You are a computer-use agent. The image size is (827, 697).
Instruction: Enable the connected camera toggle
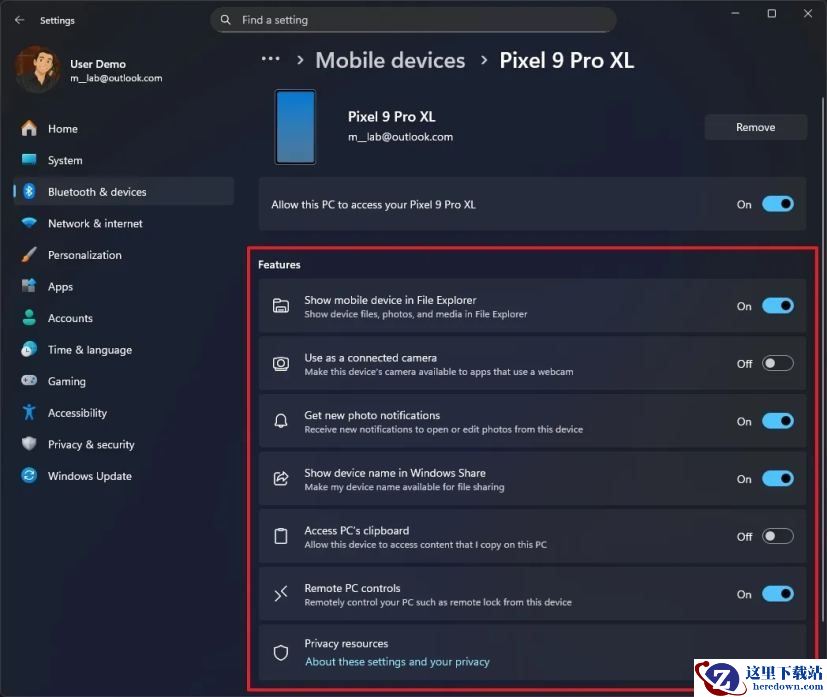pos(777,363)
